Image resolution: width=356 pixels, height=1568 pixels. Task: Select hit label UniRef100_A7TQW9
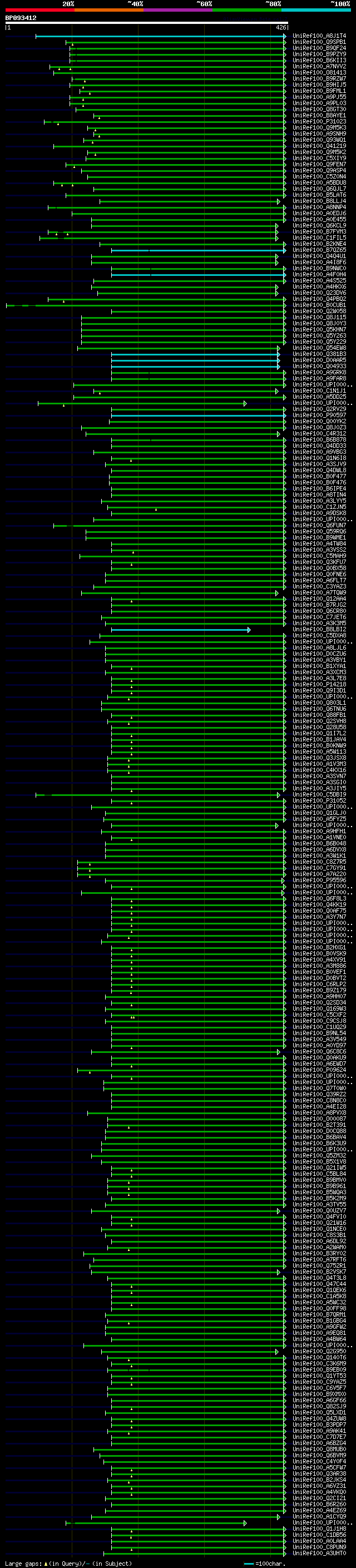point(319,592)
